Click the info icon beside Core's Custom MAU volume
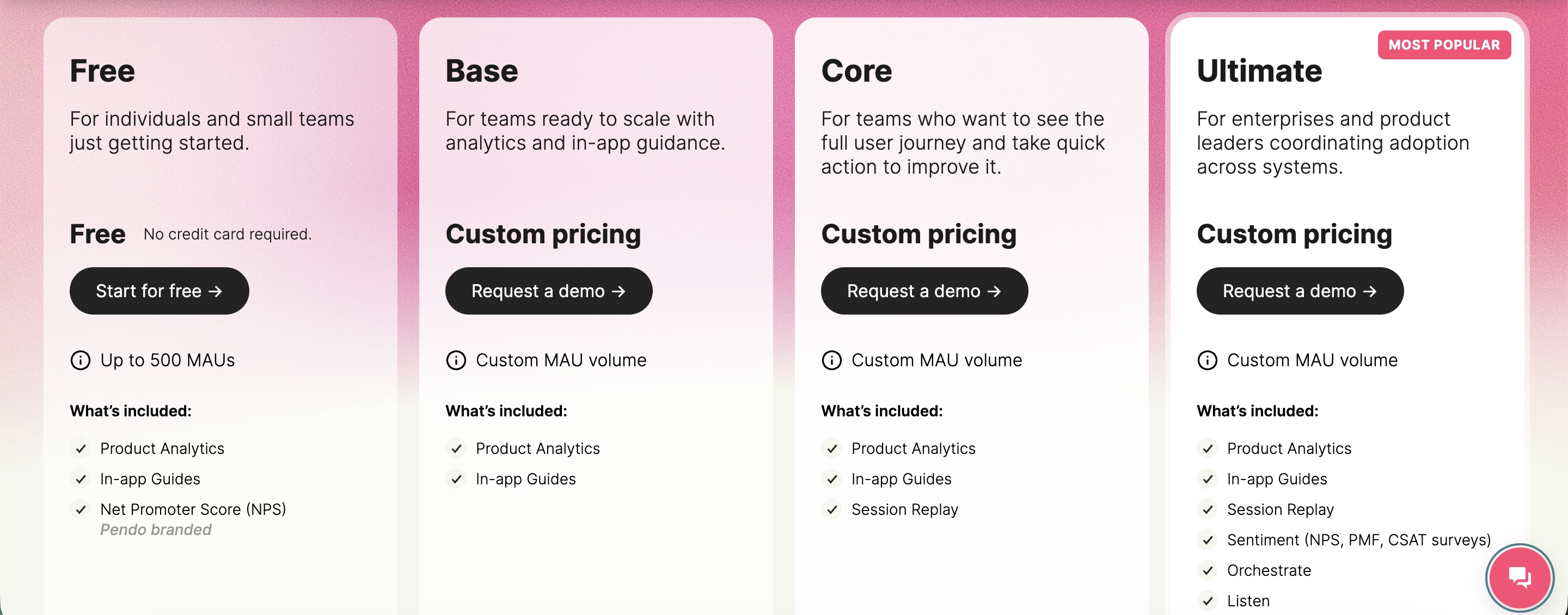Screen dimensions: 1568x615 (x=831, y=360)
